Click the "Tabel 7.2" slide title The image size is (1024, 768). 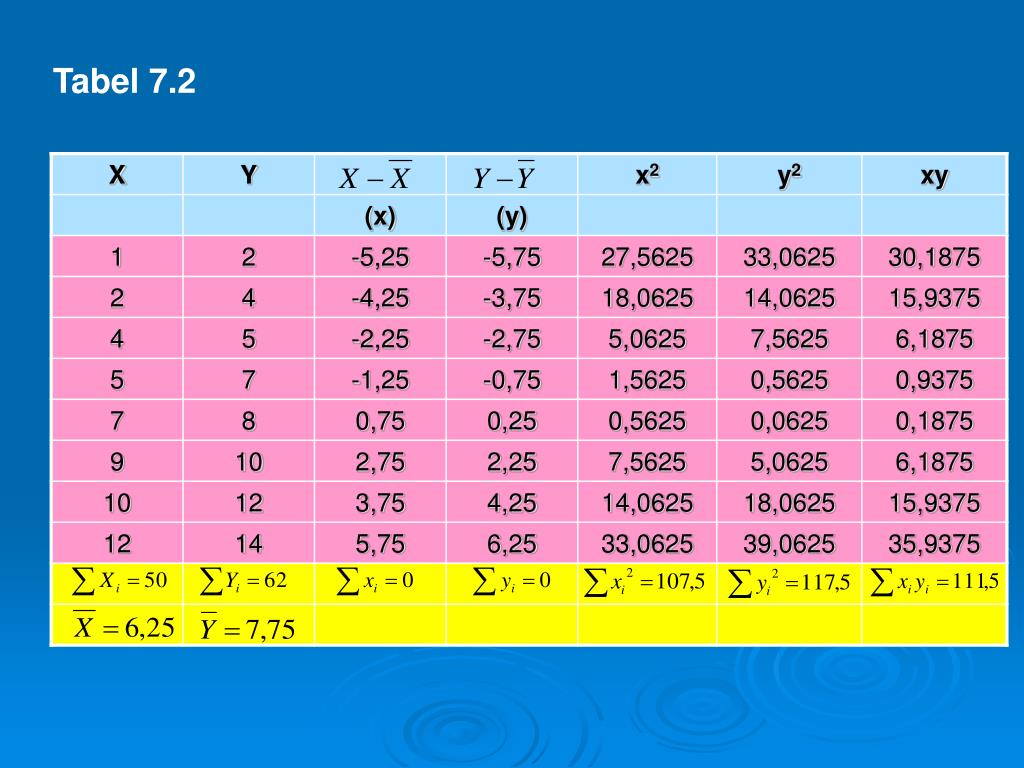pyautogui.click(x=124, y=82)
